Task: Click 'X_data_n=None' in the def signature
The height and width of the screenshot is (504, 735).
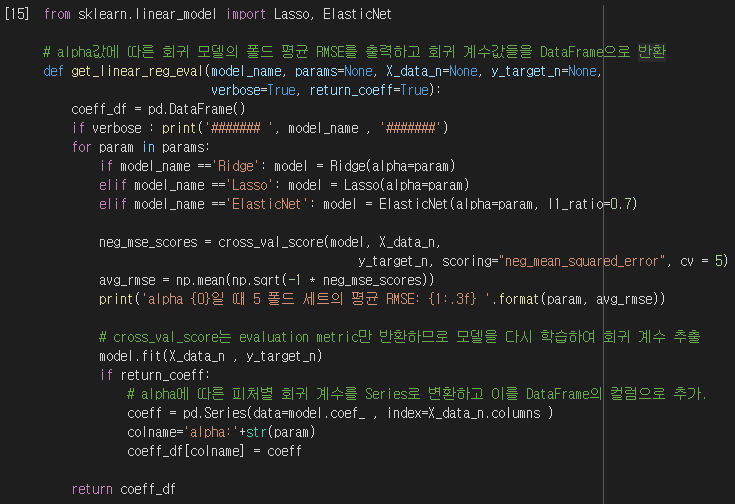Action: (431, 71)
